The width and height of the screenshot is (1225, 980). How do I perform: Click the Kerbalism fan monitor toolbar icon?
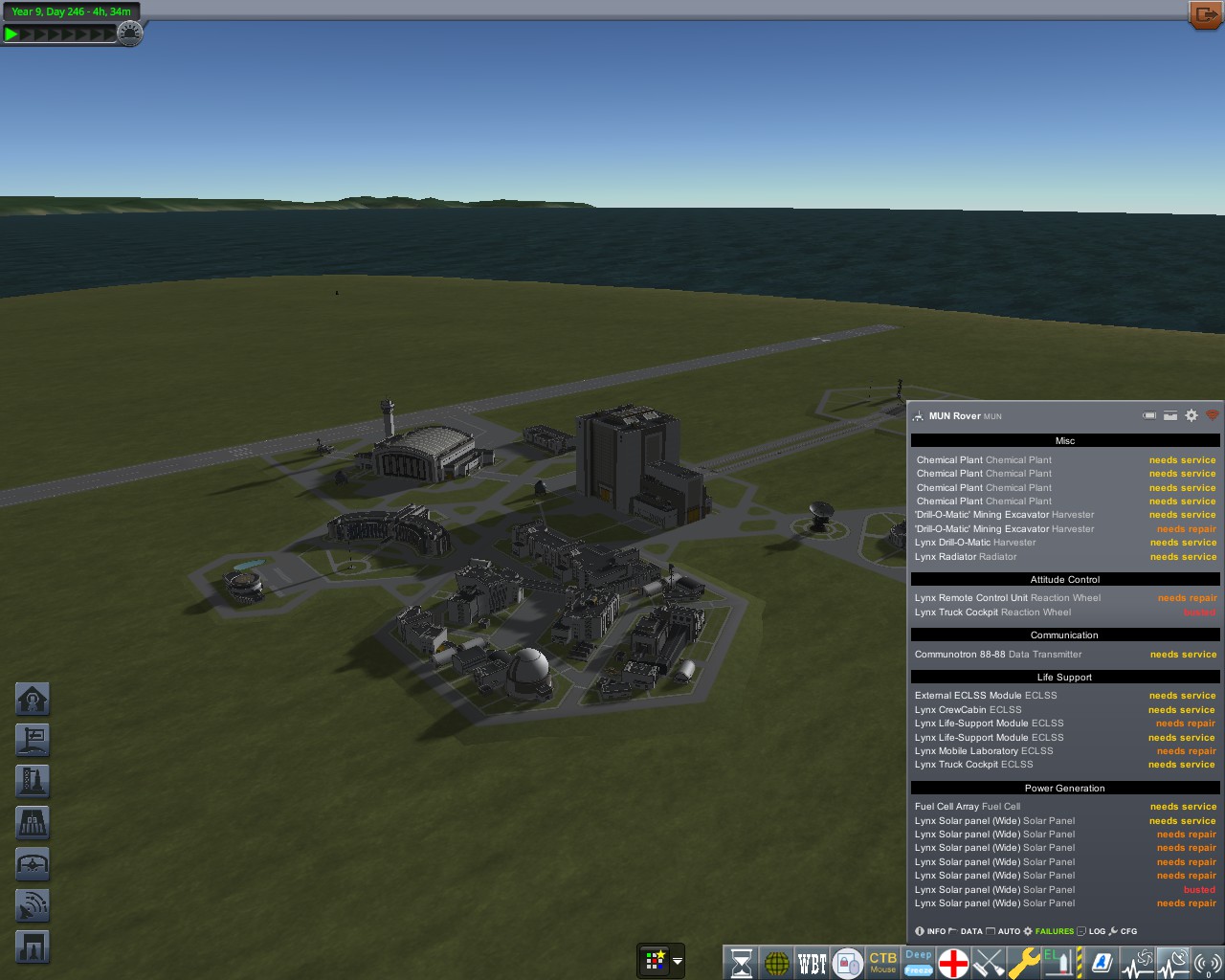click(1137, 963)
